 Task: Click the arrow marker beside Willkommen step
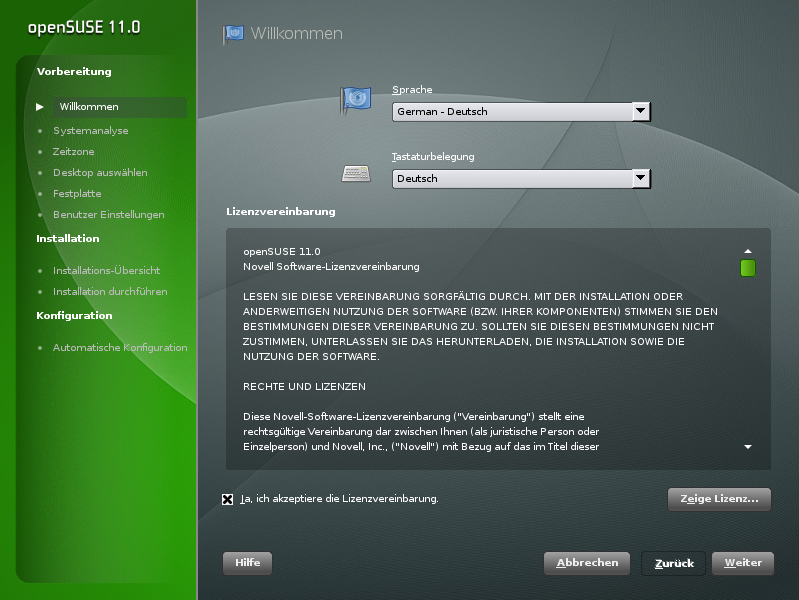40,107
